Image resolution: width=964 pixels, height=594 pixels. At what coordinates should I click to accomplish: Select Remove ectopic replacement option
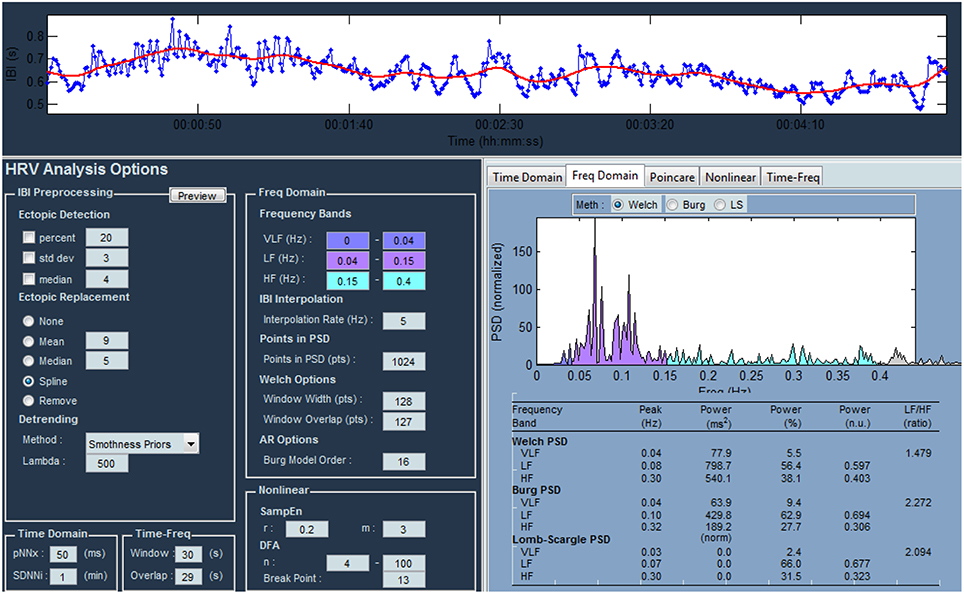(x=28, y=401)
